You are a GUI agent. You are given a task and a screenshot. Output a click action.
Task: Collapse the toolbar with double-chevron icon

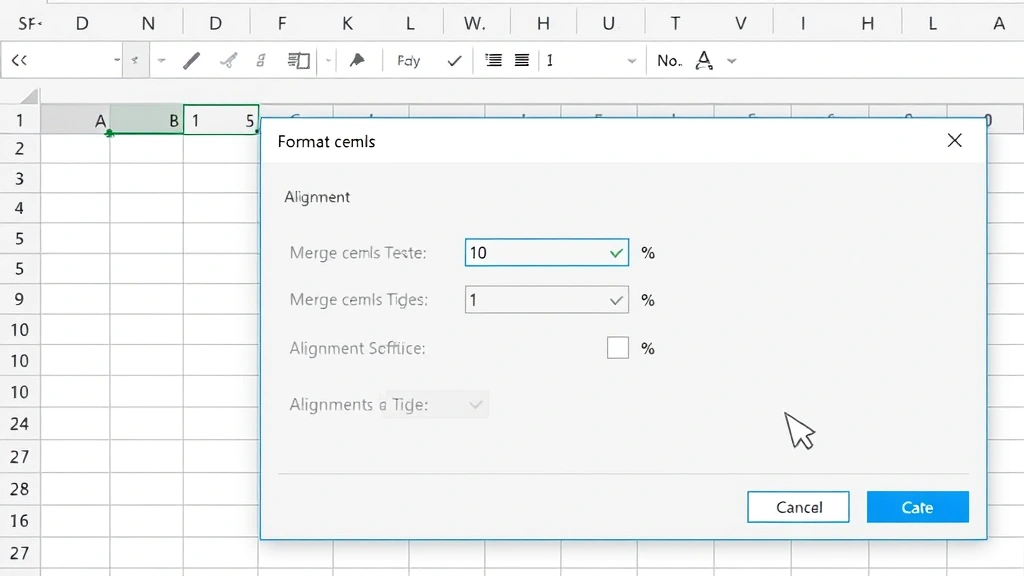pyautogui.click(x=20, y=60)
